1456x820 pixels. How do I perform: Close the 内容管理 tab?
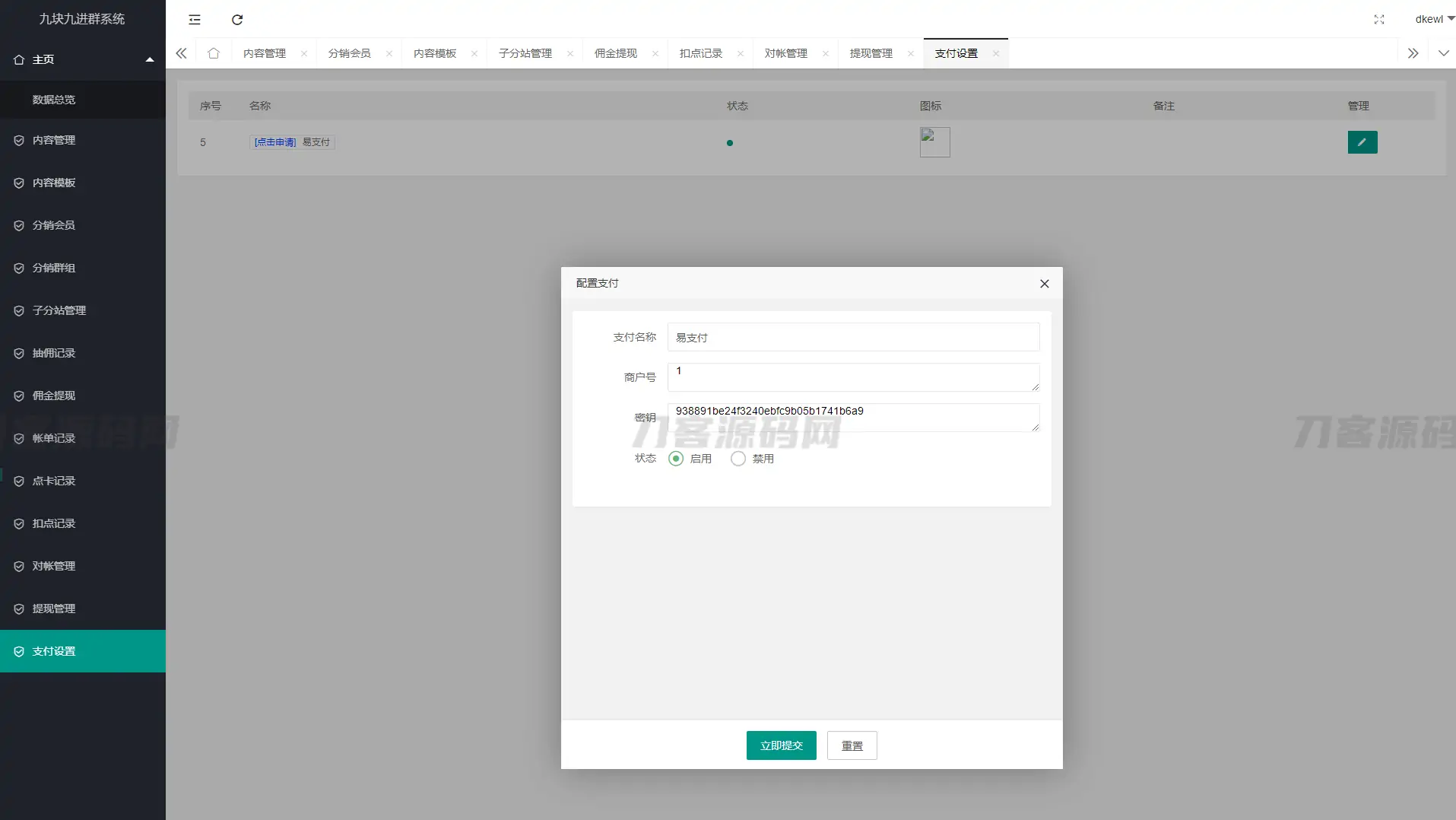tap(304, 53)
